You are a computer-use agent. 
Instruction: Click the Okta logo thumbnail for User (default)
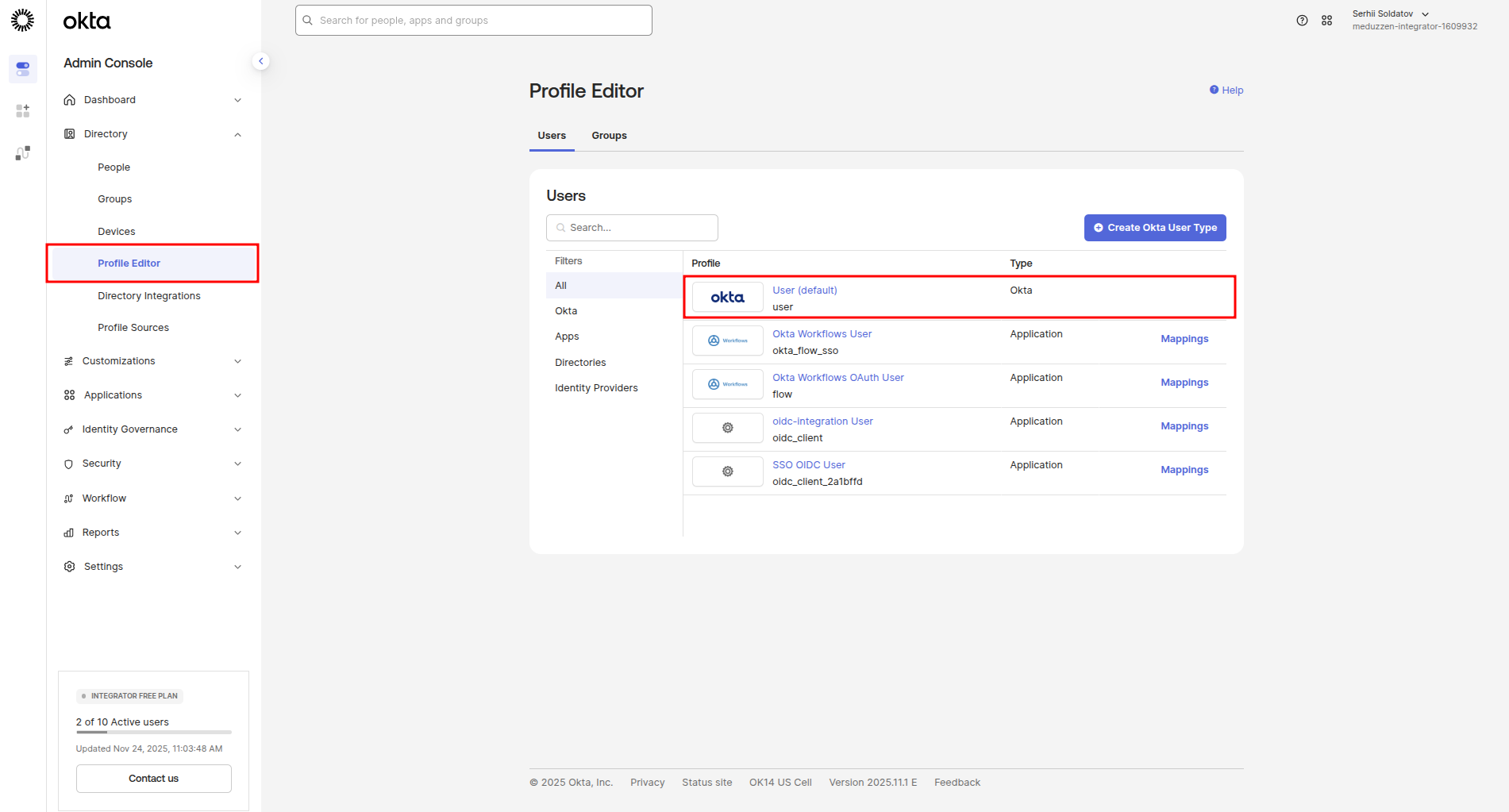728,298
